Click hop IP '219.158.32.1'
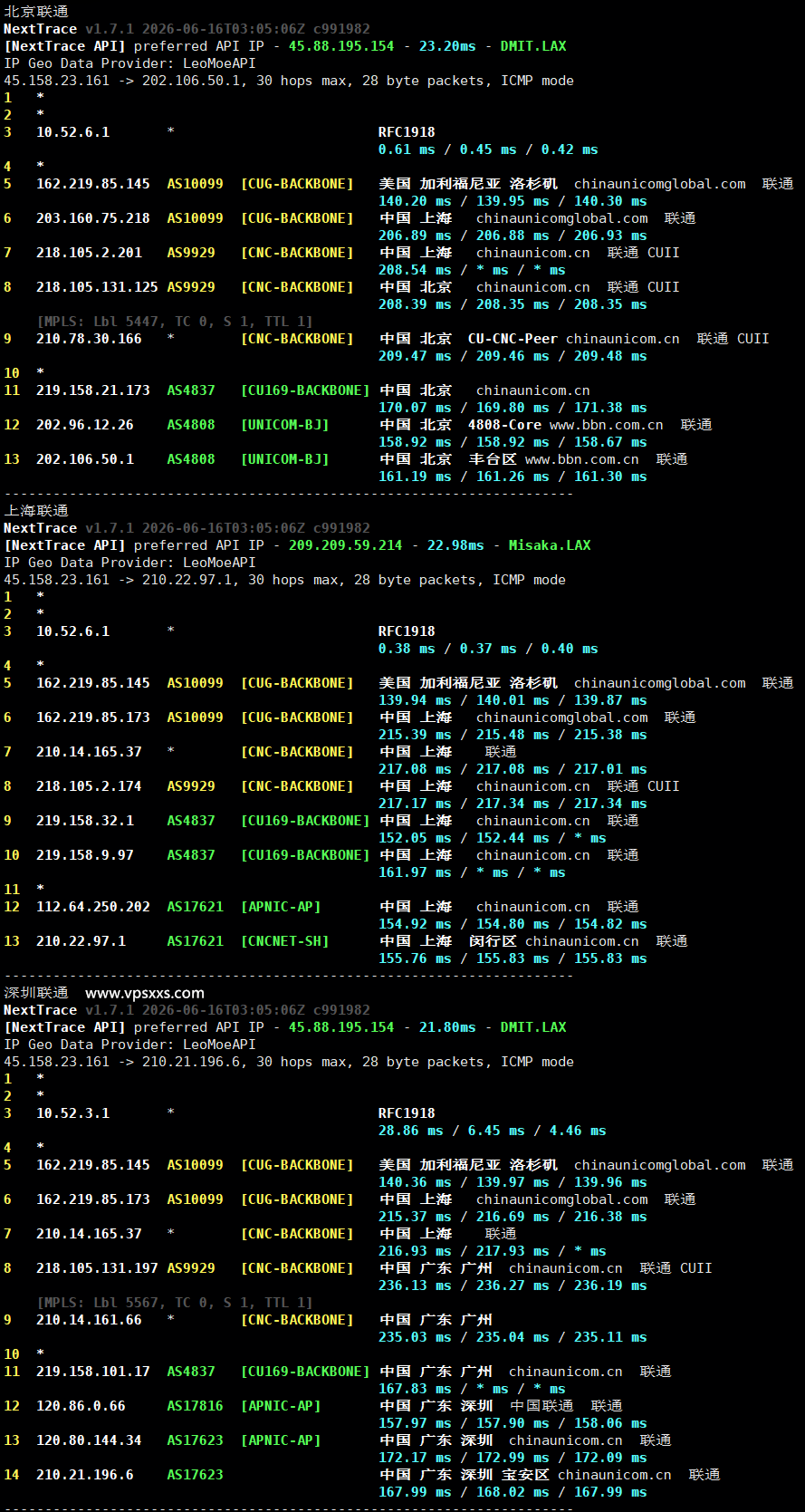The height and width of the screenshot is (1512, 805). click(x=85, y=821)
